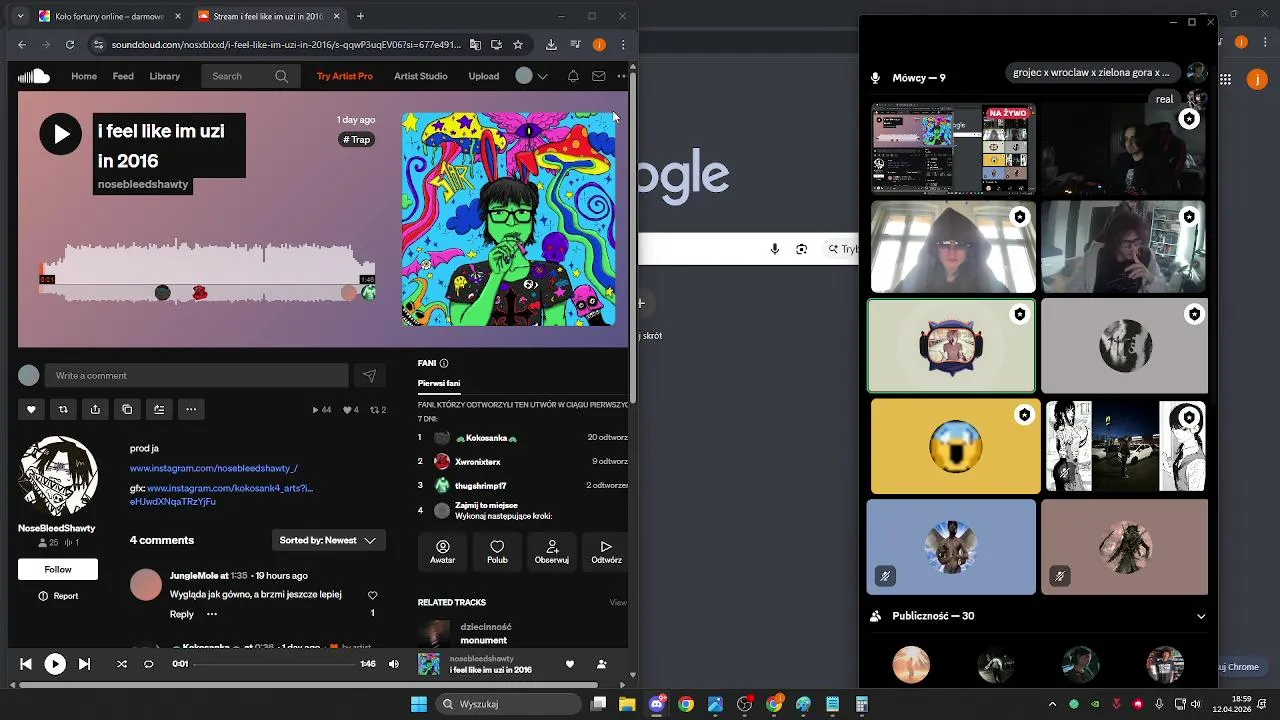This screenshot has height=720, width=1280.
Task: Go to SoundCloud Home
Action: point(84,76)
